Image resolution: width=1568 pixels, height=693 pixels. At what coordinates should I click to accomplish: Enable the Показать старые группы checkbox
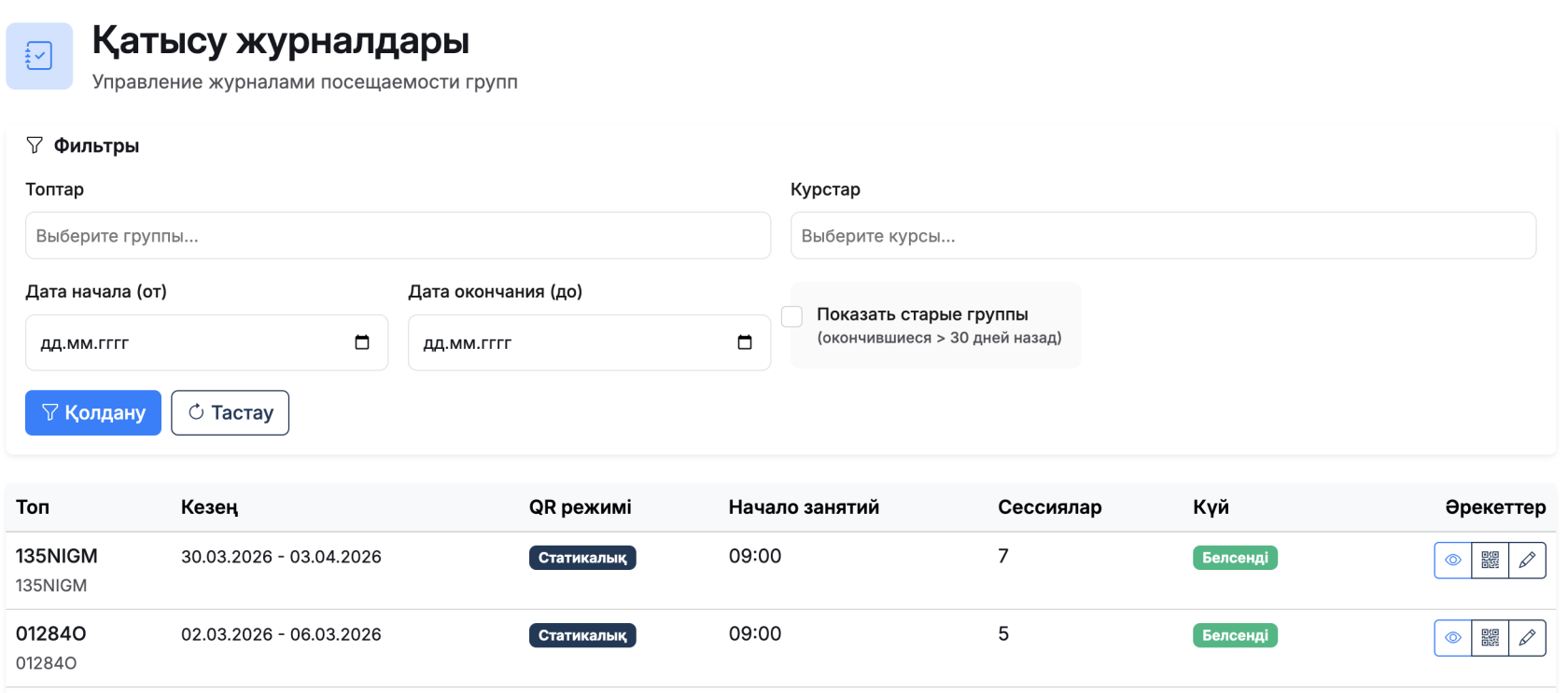tap(792, 316)
